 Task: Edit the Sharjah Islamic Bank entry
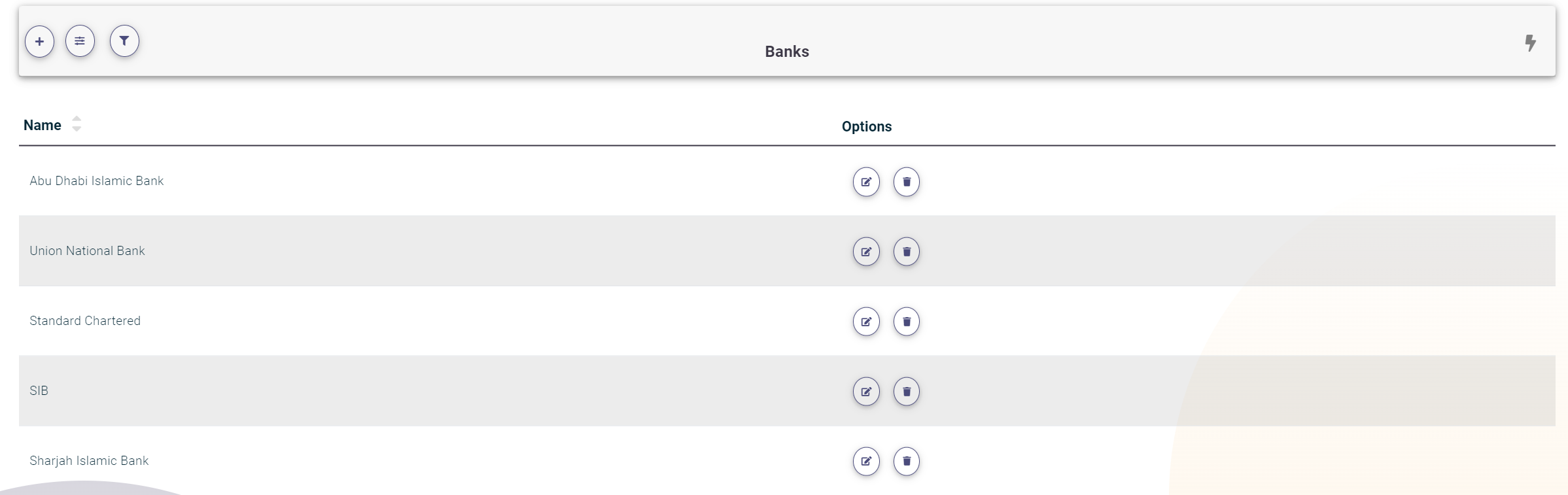[866, 462]
